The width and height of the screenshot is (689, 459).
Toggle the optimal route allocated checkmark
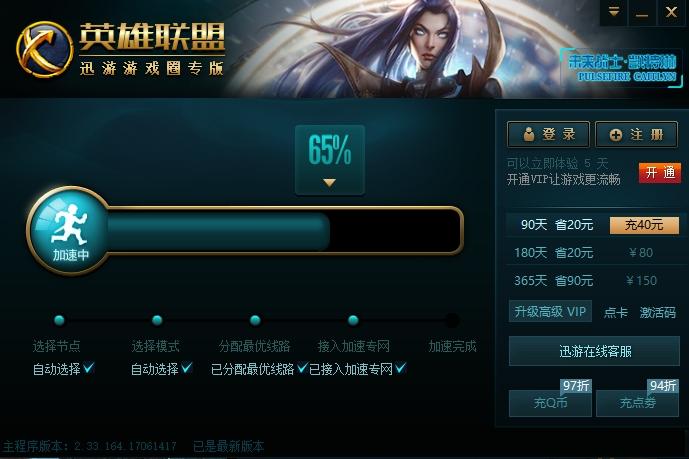coord(302,368)
